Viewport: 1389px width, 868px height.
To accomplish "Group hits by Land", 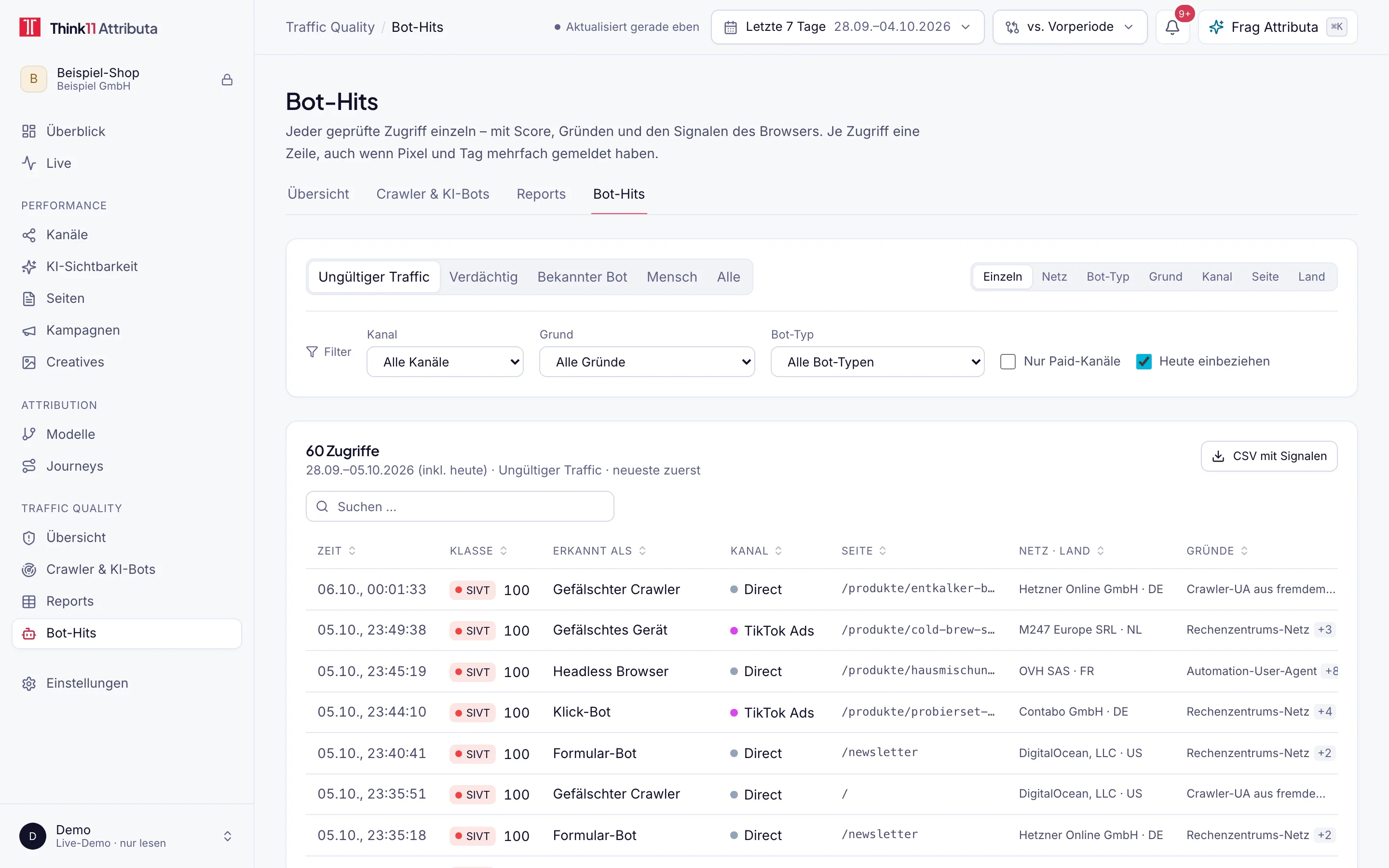I will pos(1311,277).
